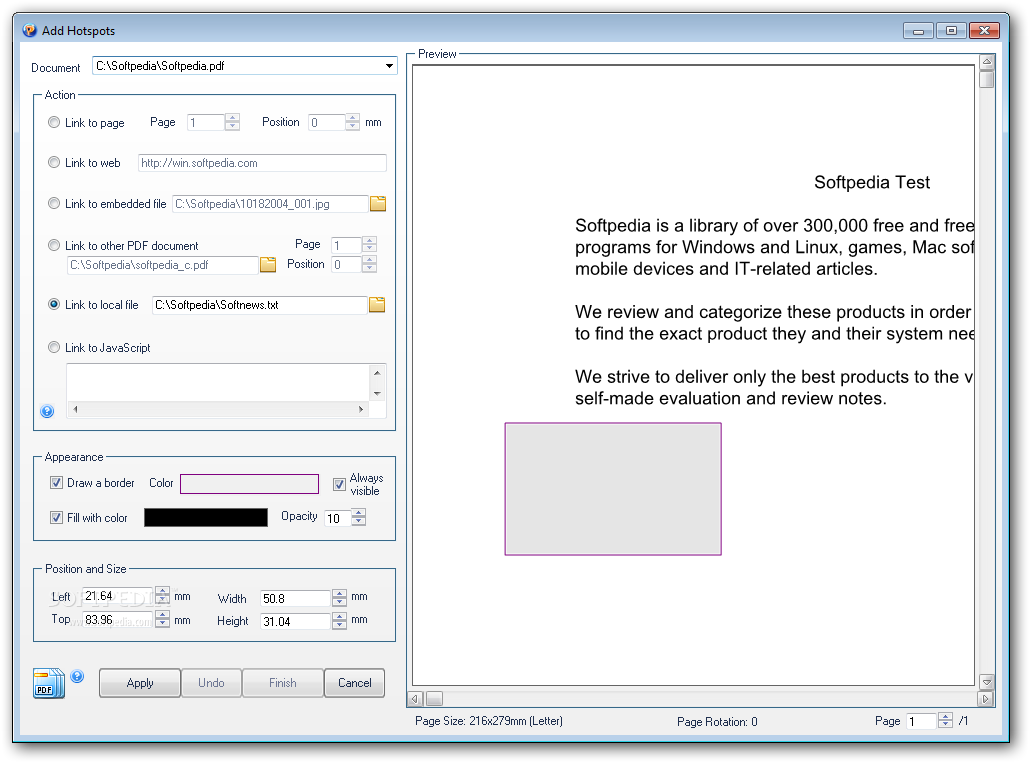Change preview Page number spinner
This screenshot has height=763, width=1030.
(945, 720)
